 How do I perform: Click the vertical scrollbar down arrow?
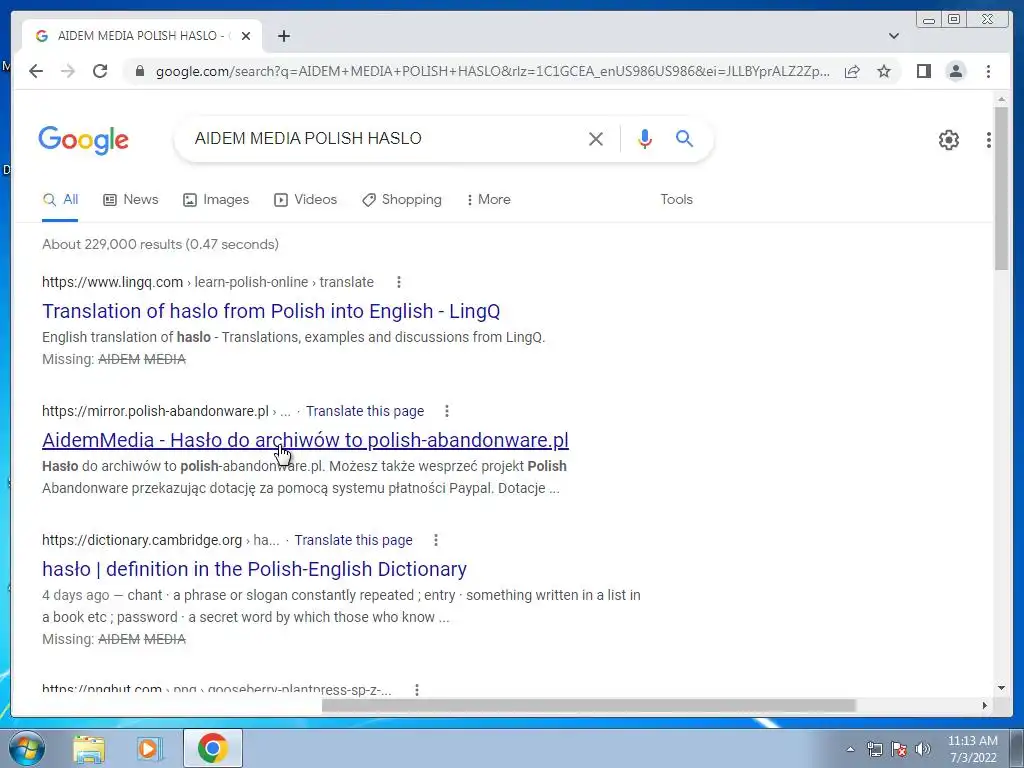(x=1001, y=688)
